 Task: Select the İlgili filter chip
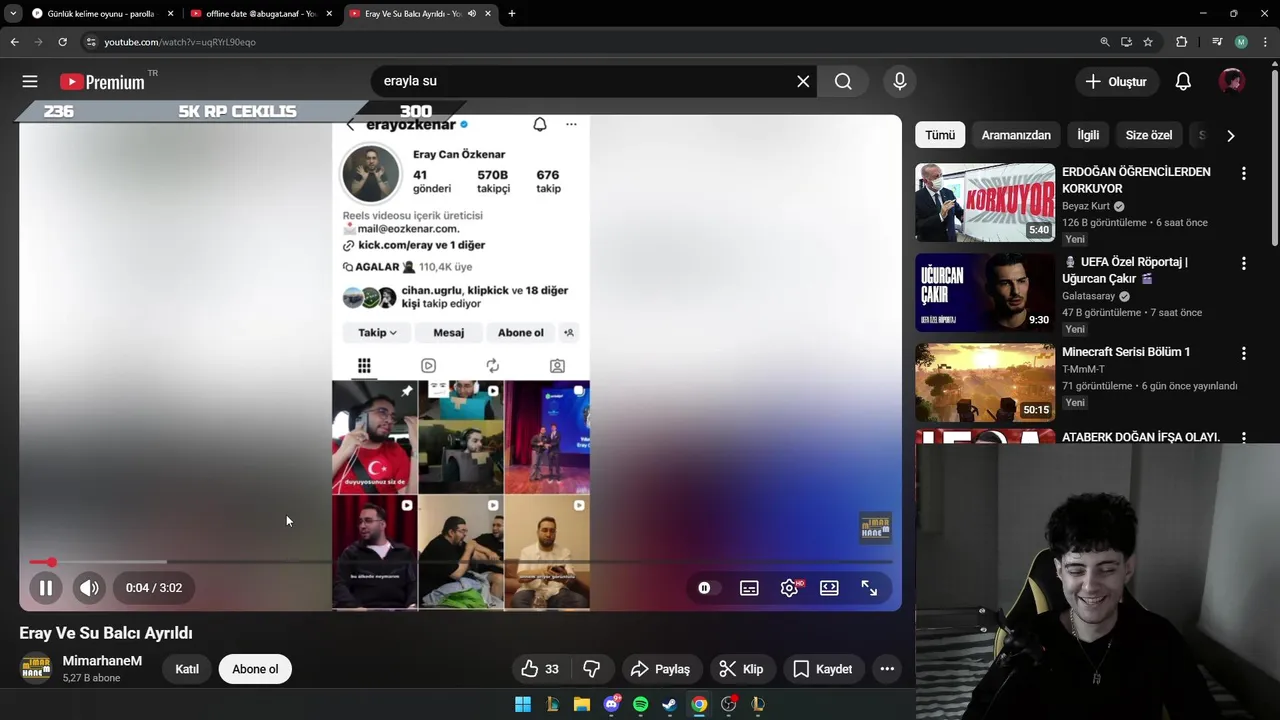point(1088,135)
